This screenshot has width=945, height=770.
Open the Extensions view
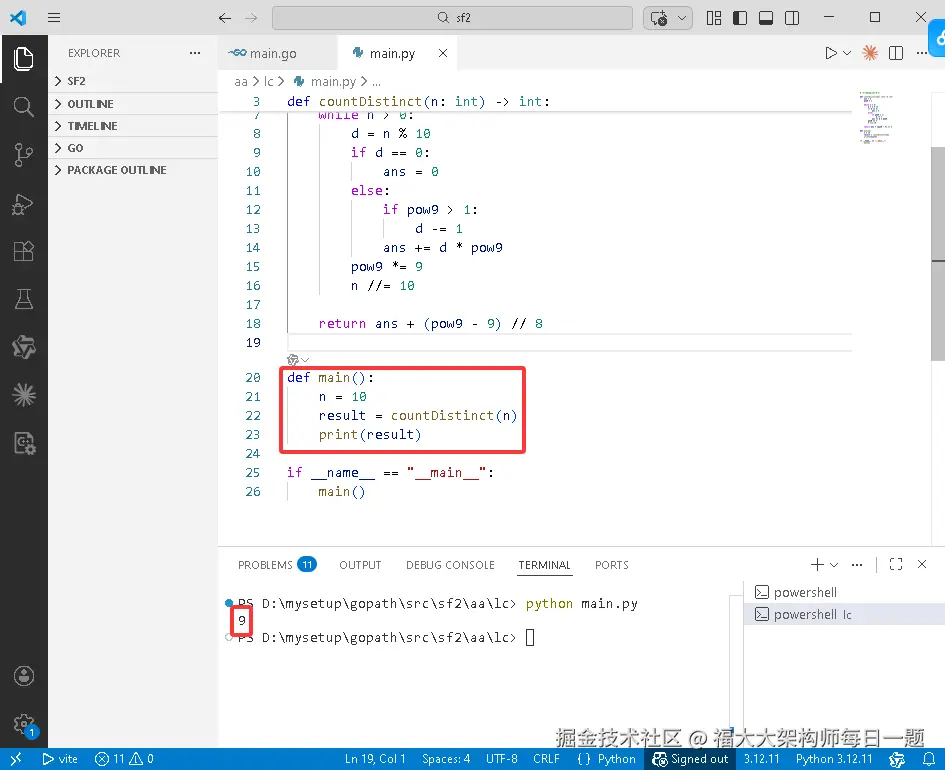tap(24, 251)
